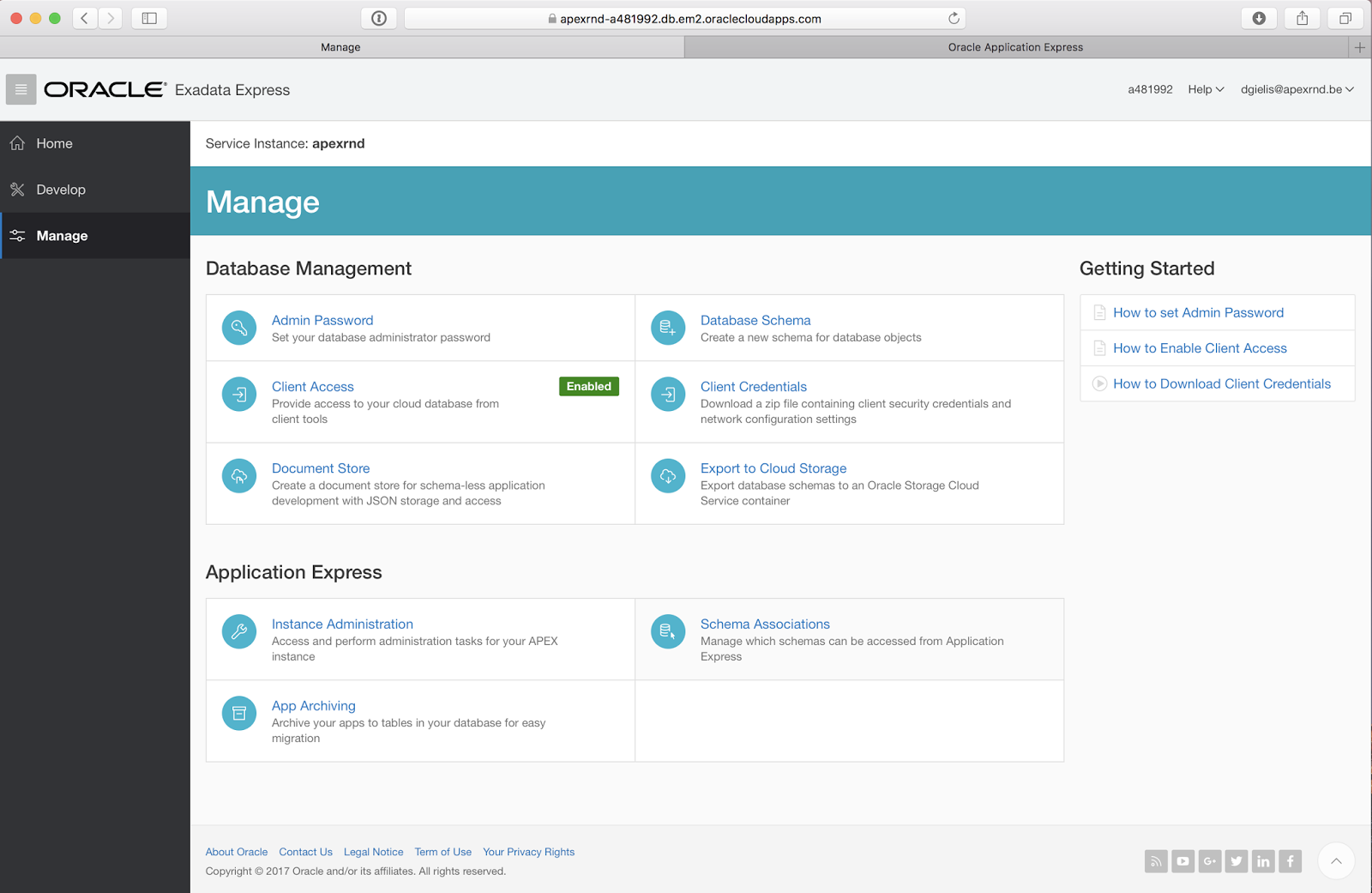The width and height of the screenshot is (1372, 893).
Task: Click the Admin Password key icon
Action: coord(238,328)
